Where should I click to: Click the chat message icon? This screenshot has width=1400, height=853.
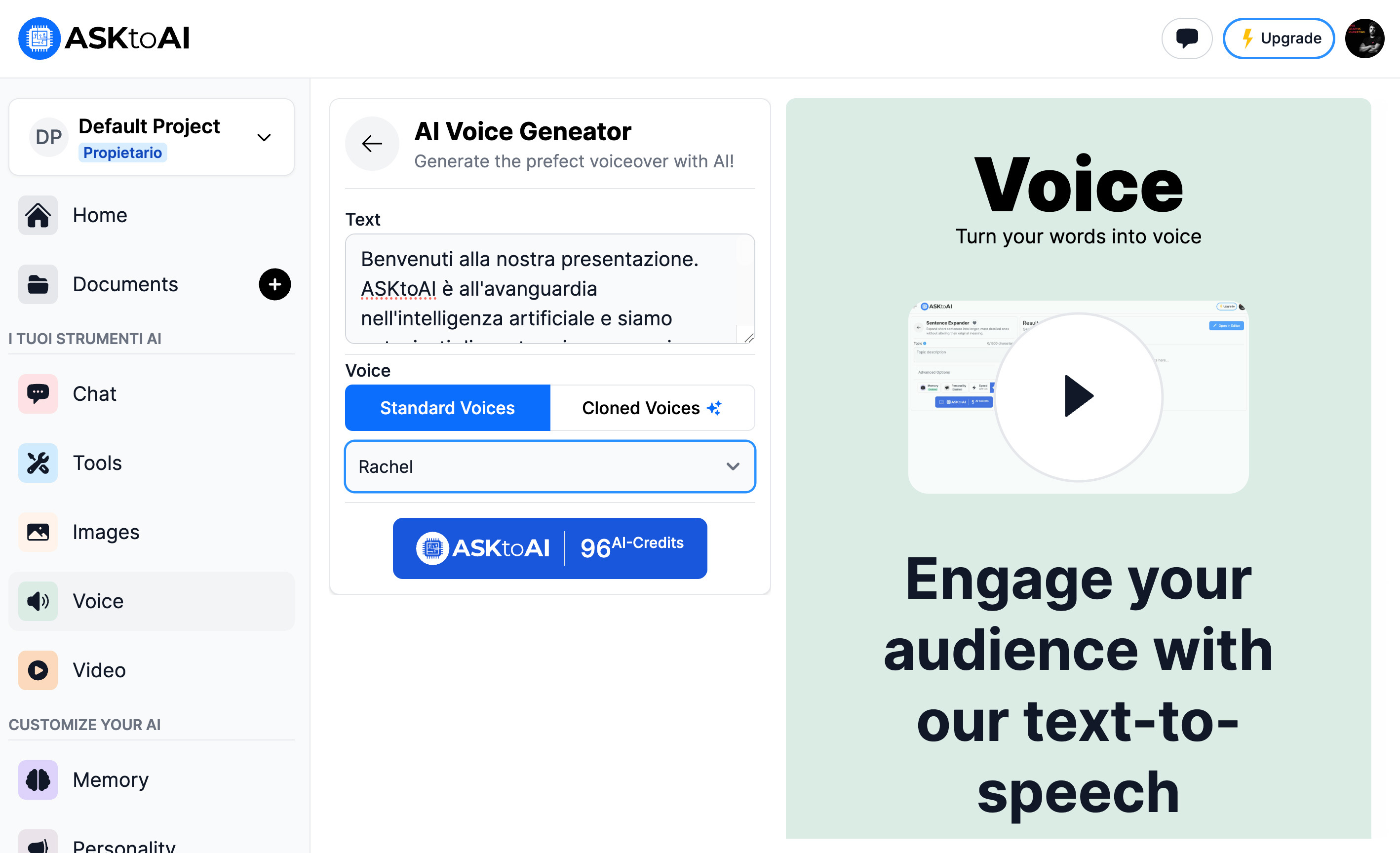[1187, 38]
